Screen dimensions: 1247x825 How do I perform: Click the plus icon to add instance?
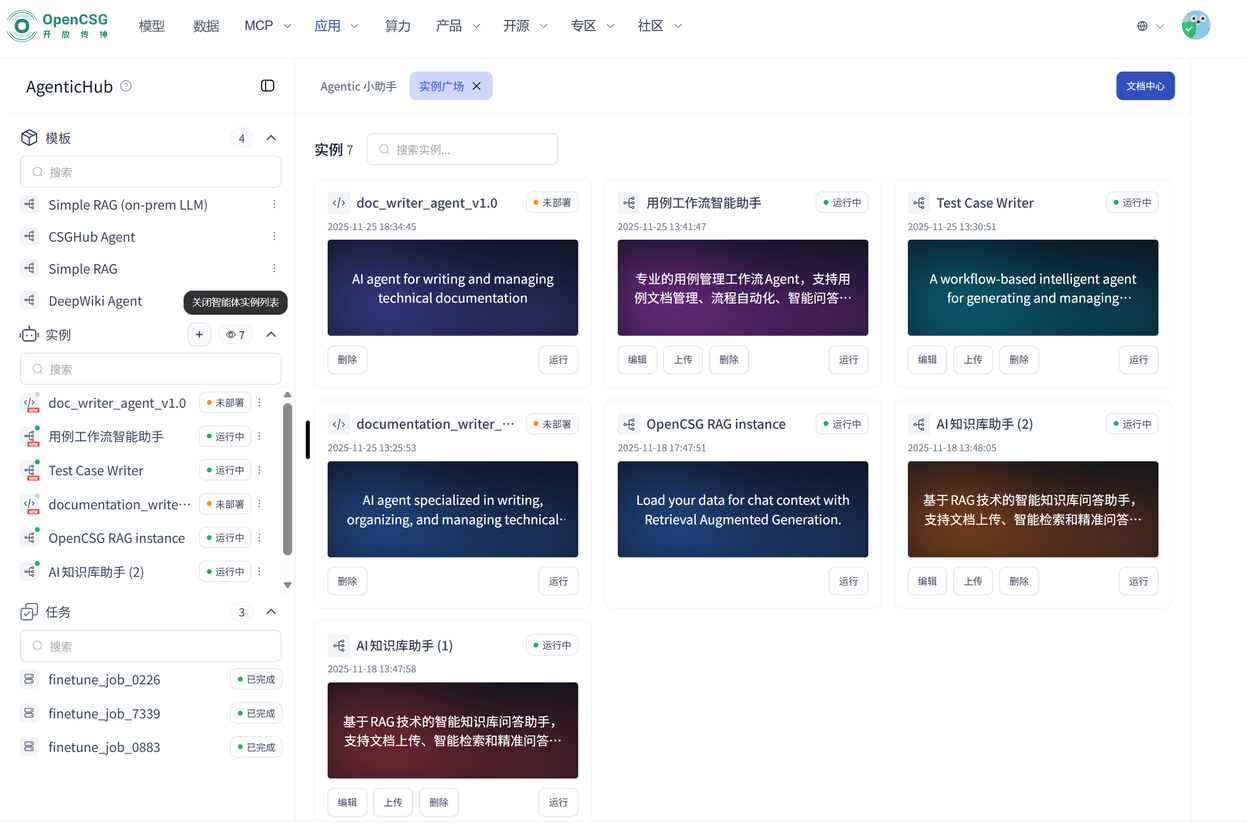[x=199, y=335]
